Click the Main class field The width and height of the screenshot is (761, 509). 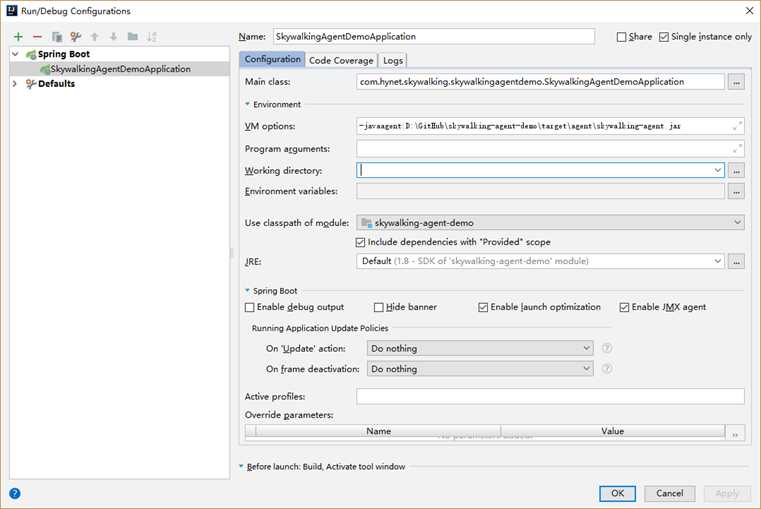(540, 82)
